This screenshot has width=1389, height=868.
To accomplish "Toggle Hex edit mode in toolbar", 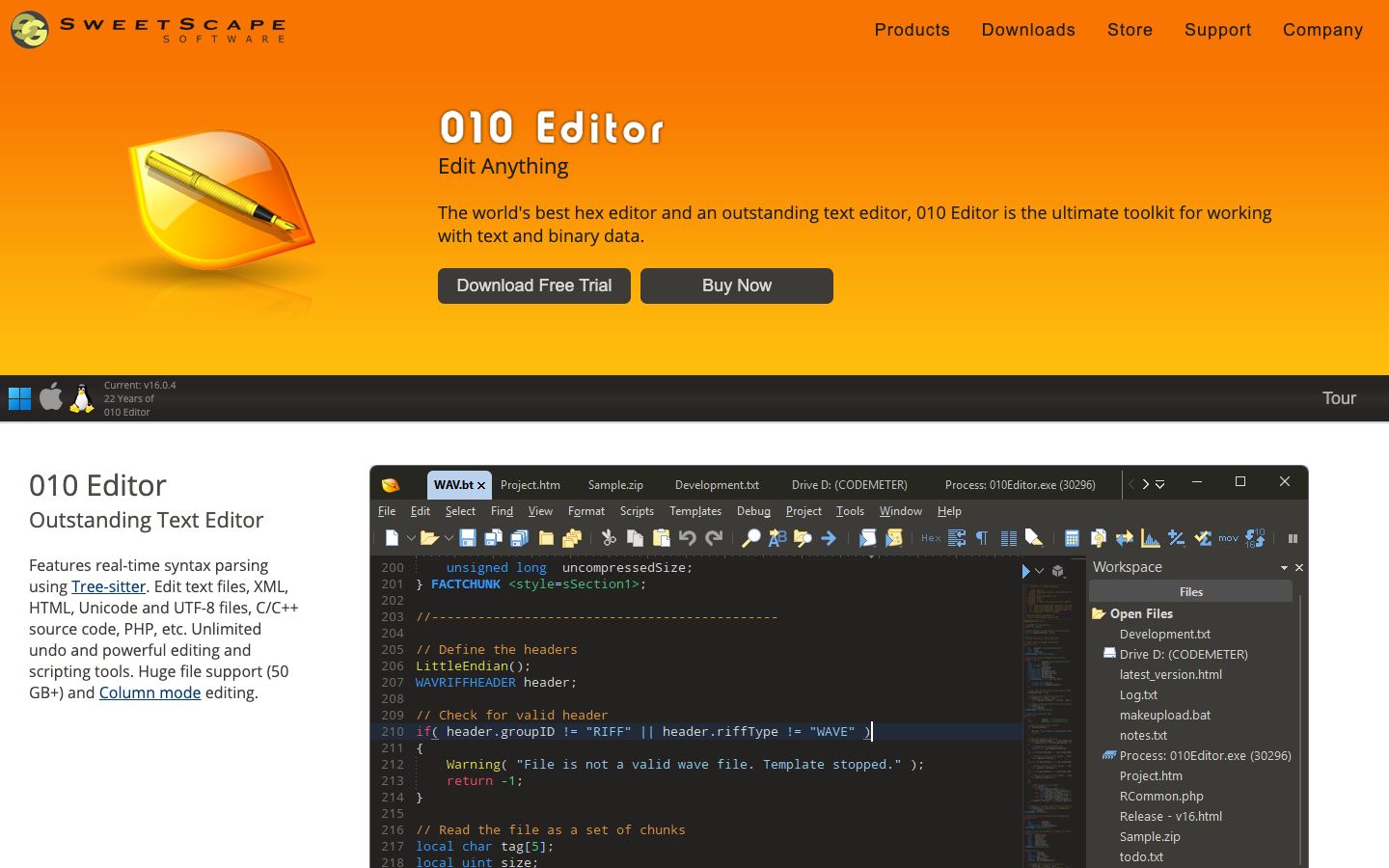I will point(931,538).
